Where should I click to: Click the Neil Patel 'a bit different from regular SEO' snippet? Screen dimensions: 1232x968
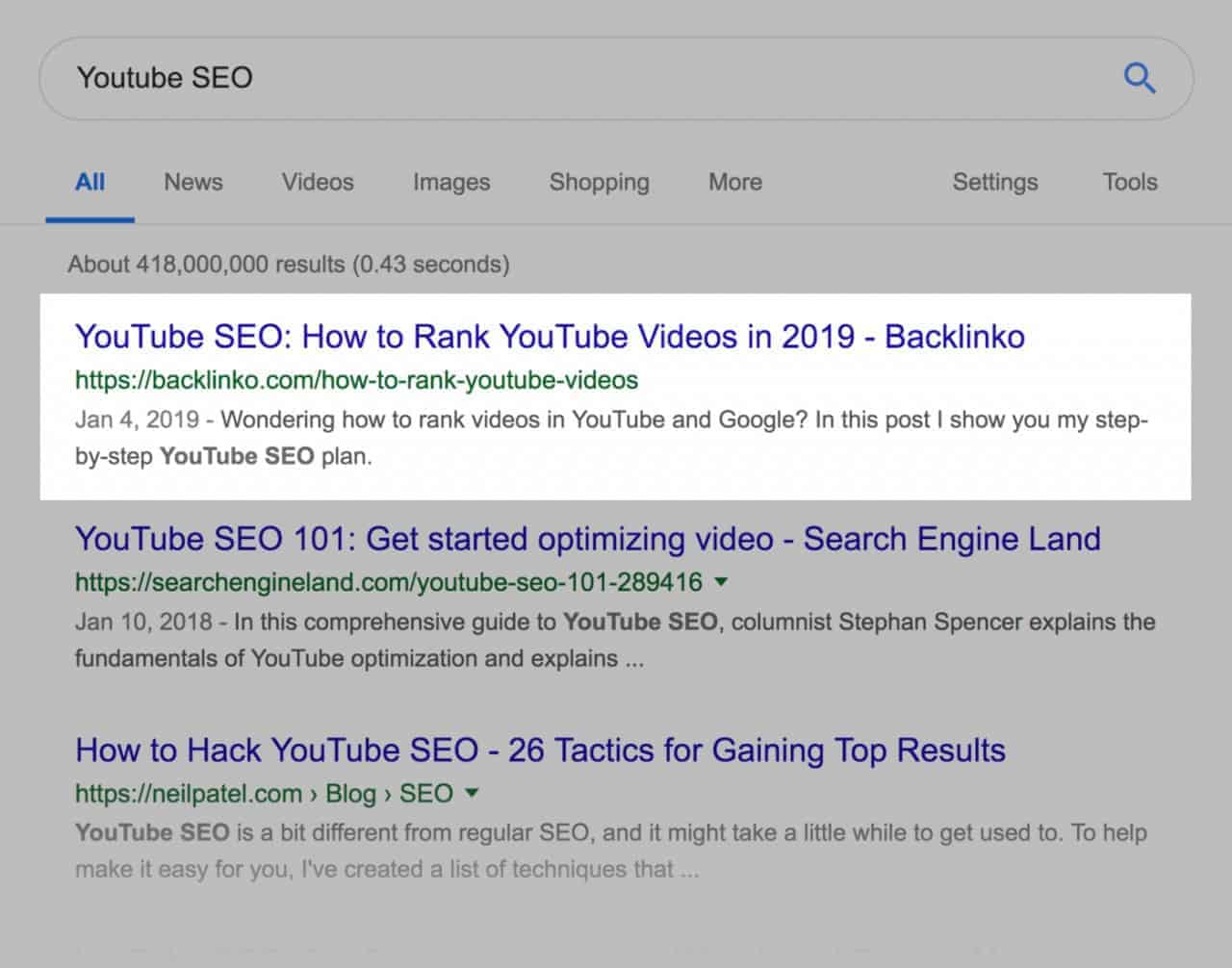pos(611,851)
